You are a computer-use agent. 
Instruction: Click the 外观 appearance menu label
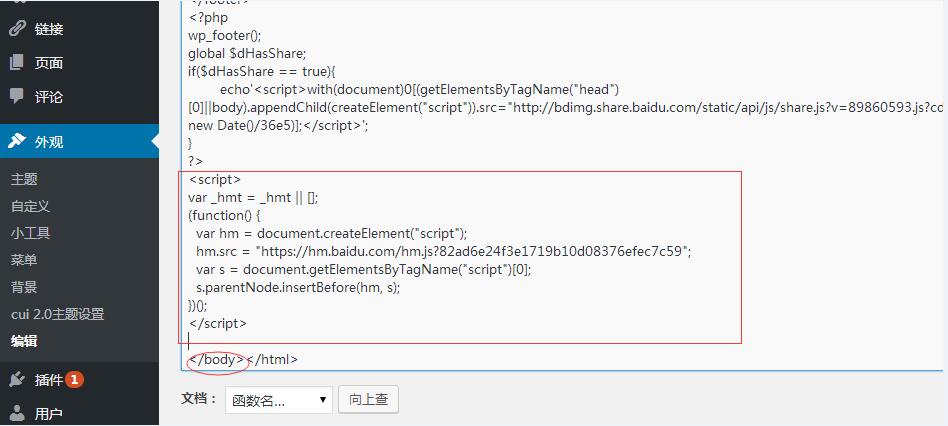(49, 142)
